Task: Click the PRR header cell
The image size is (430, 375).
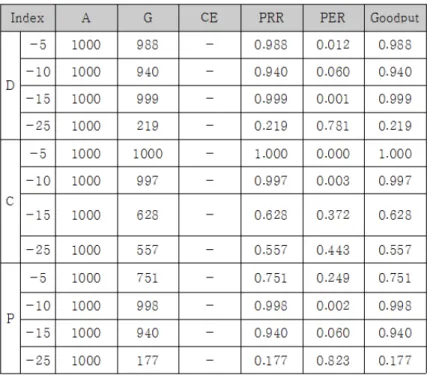Action: 272,18
